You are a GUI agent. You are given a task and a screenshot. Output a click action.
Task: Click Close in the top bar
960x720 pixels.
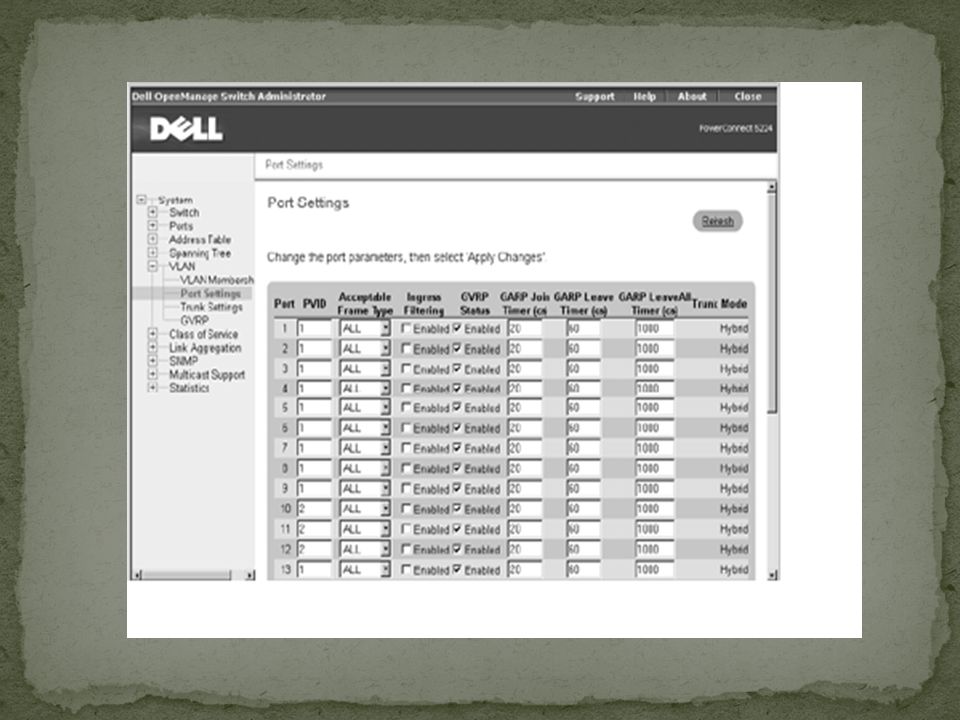(x=748, y=96)
